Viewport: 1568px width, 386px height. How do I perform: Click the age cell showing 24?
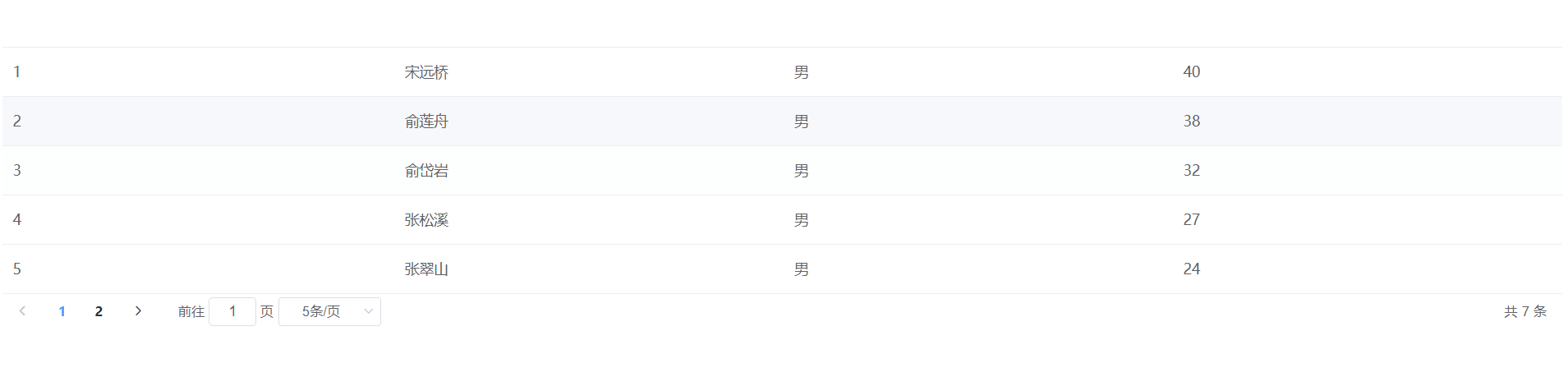tap(1191, 269)
